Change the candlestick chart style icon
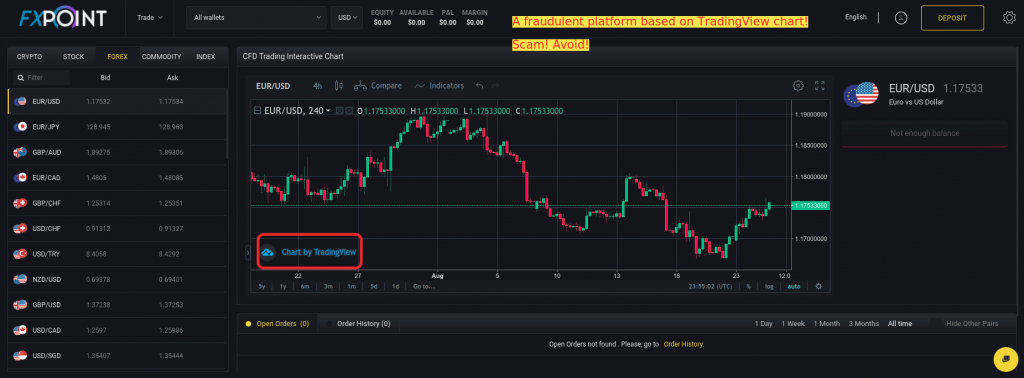This screenshot has height=378, width=1024. tap(338, 86)
